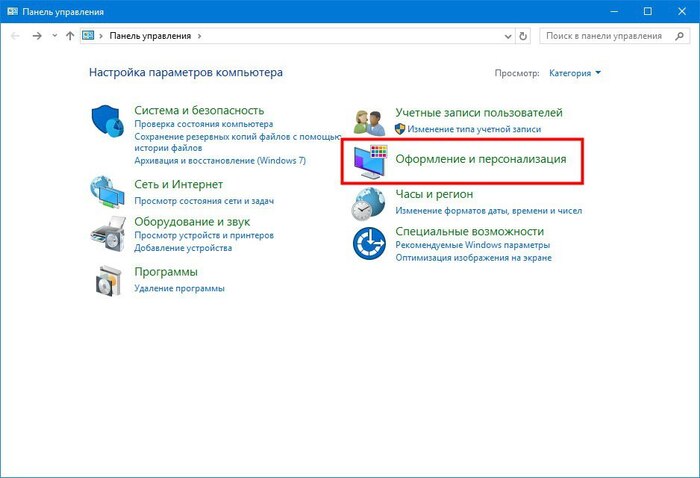Click the back arrow navigation button
Viewport: 700px width, 478px height.
pos(15,36)
